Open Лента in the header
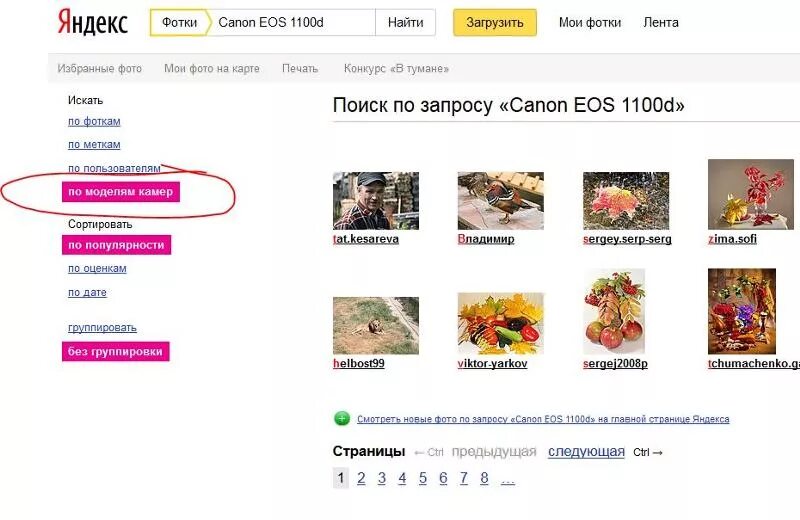Image resolution: width=800 pixels, height=520 pixels. pyautogui.click(x=661, y=22)
